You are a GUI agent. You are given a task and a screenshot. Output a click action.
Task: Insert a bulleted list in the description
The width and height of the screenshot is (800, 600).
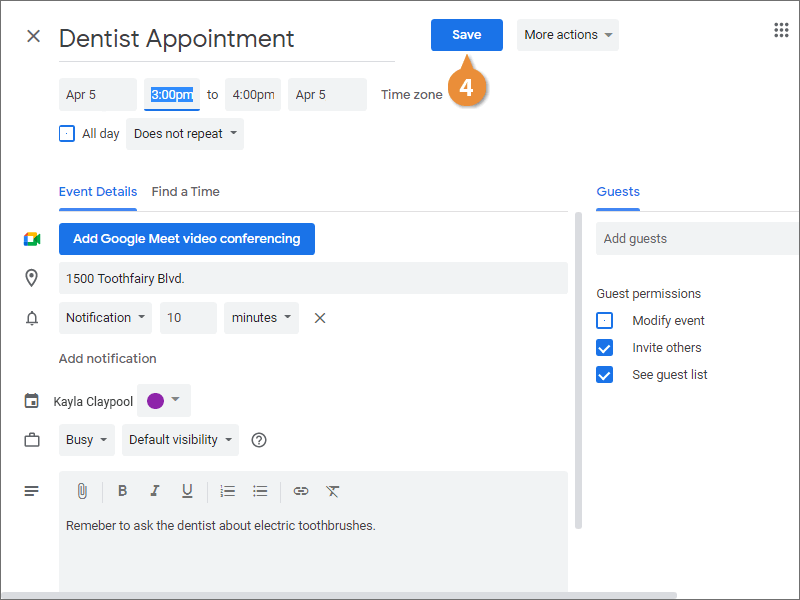260,491
